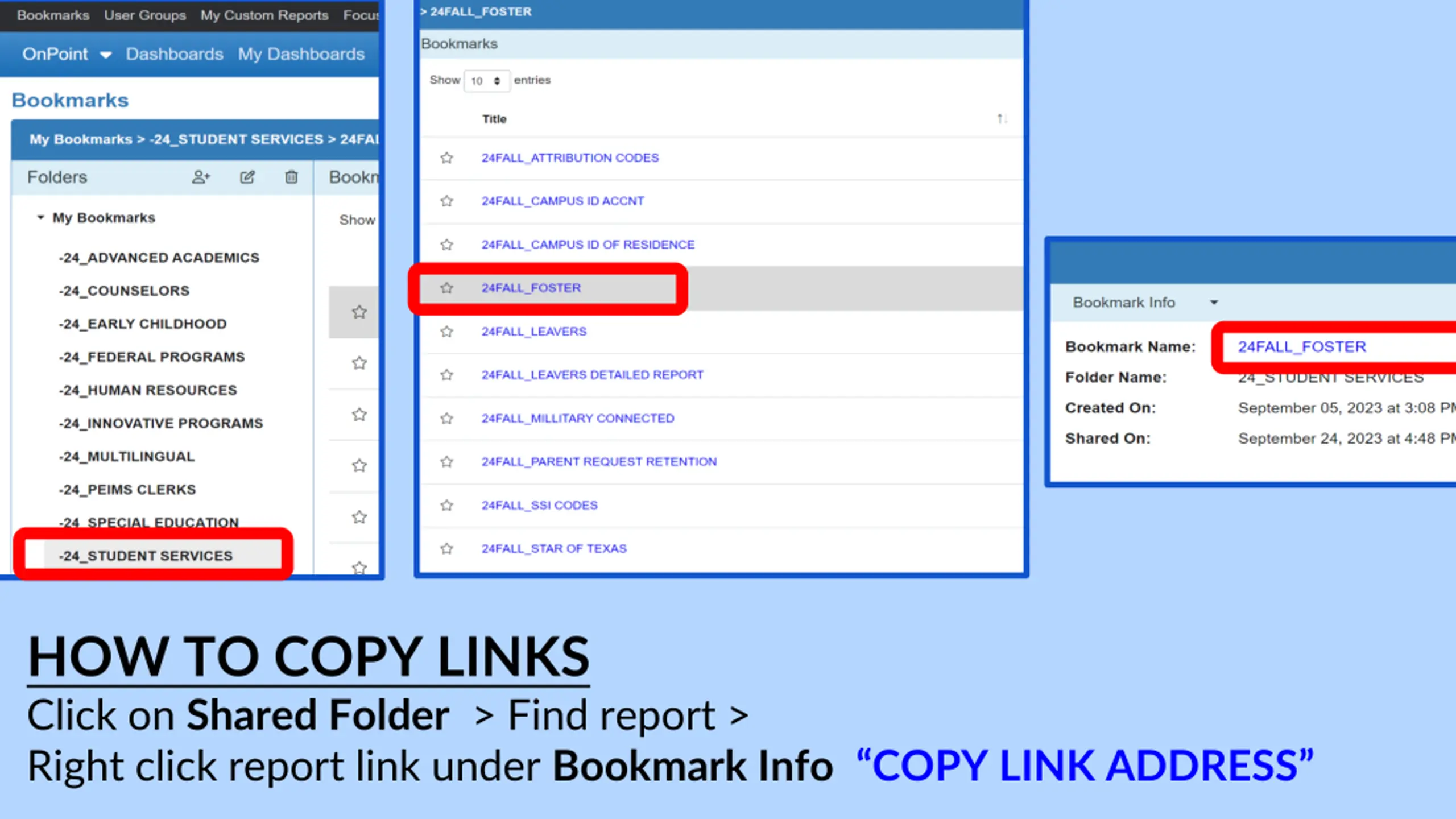Open the User Groups menu item
This screenshot has height=819, width=1456.
145,15
